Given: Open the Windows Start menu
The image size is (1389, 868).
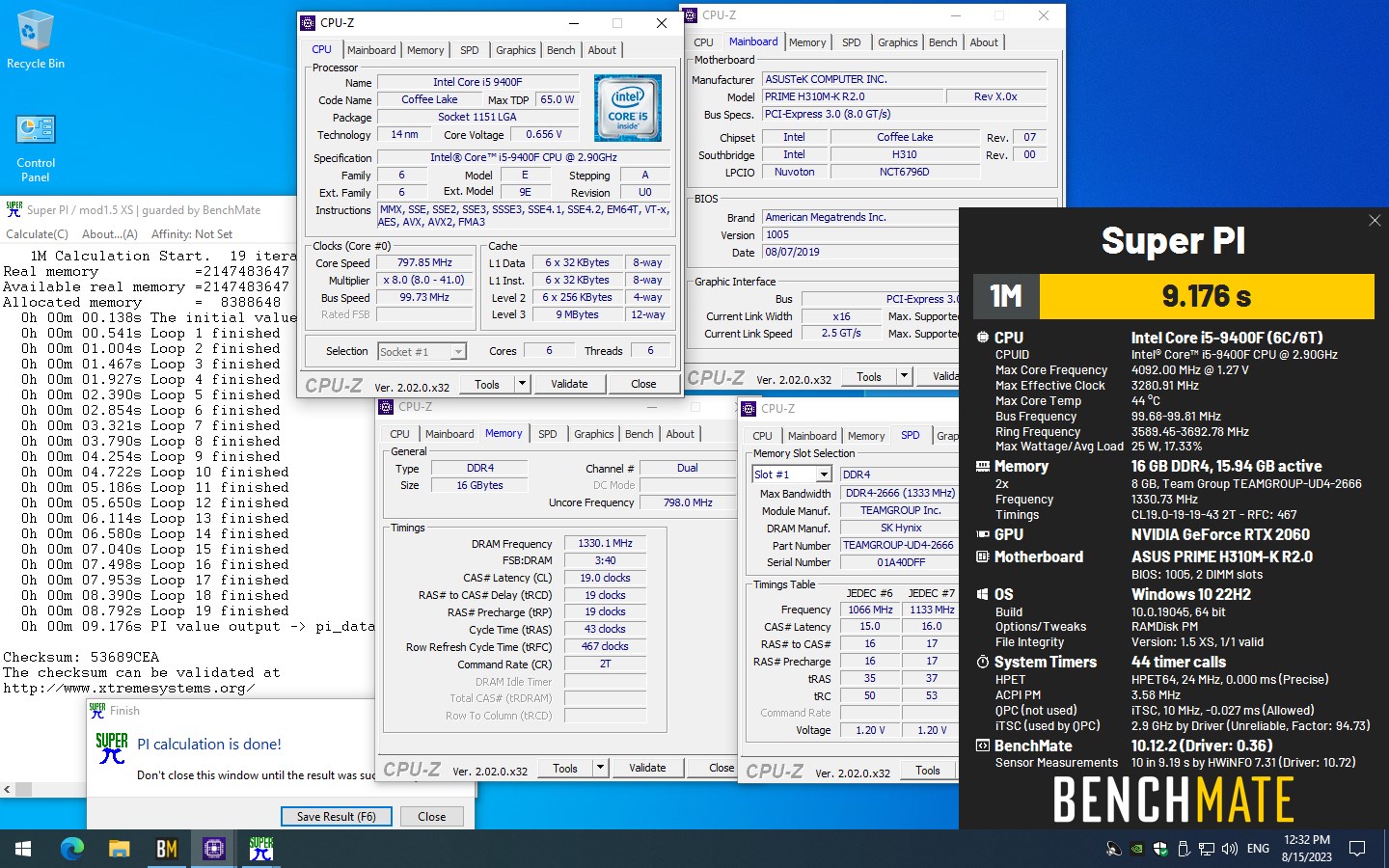Looking at the screenshot, I should [23, 849].
